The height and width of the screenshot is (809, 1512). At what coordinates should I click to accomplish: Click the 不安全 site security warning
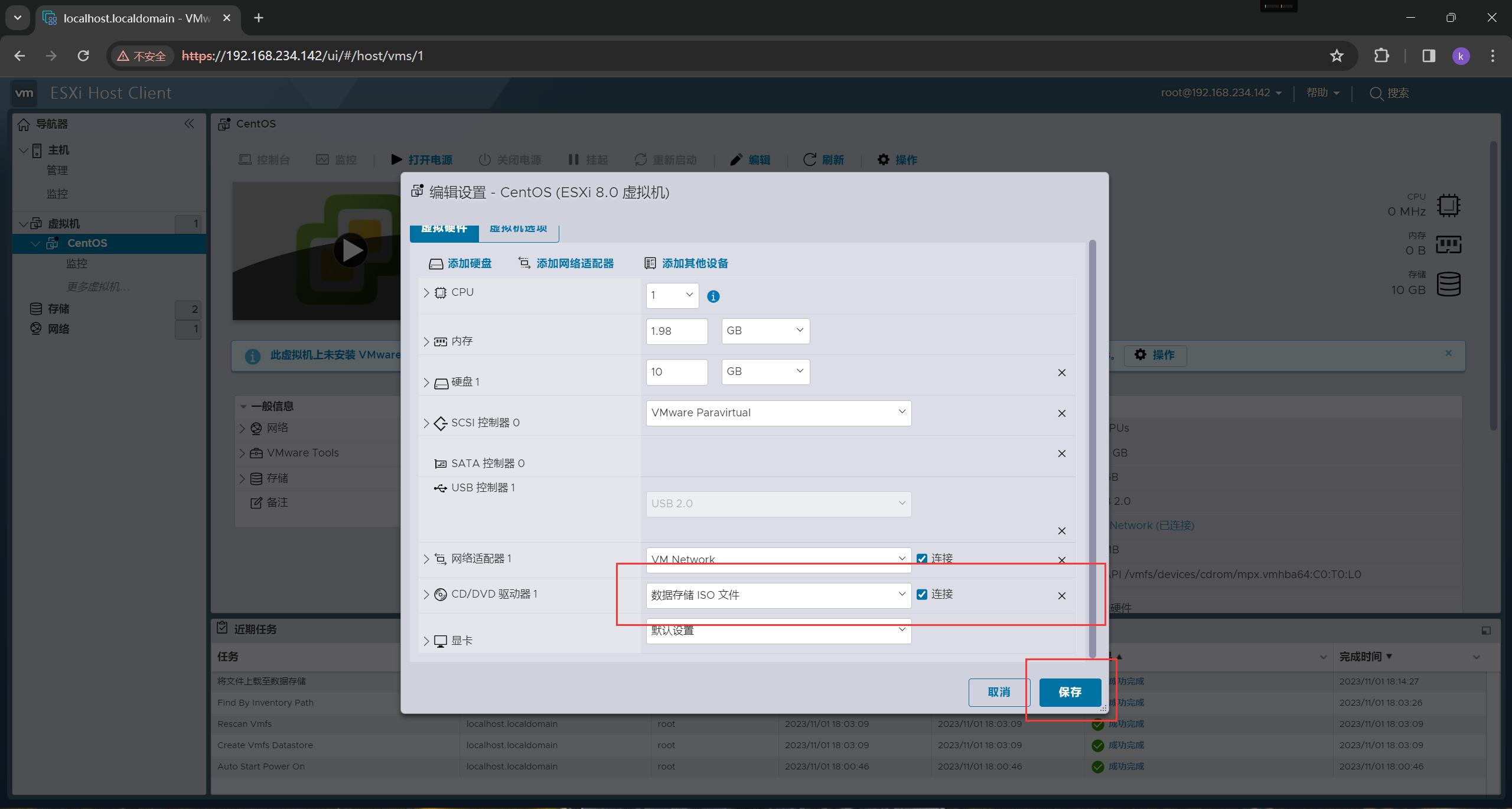click(x=142, y=56)
